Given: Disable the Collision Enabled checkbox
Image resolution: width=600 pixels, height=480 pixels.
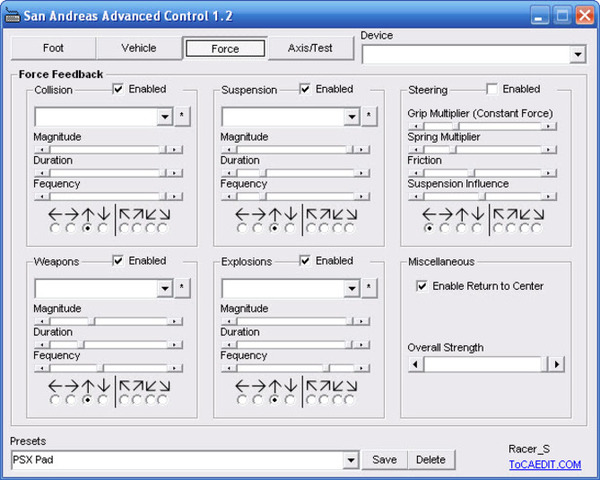Looking at the screenshot, I should pos(118,89).
